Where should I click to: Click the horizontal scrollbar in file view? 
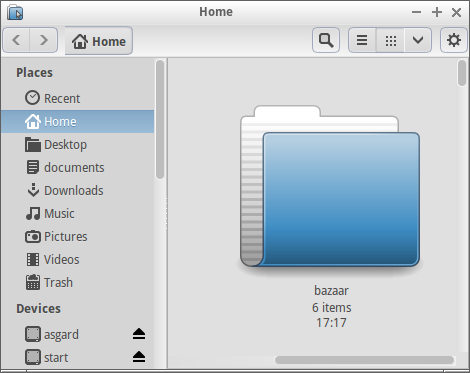364,360
